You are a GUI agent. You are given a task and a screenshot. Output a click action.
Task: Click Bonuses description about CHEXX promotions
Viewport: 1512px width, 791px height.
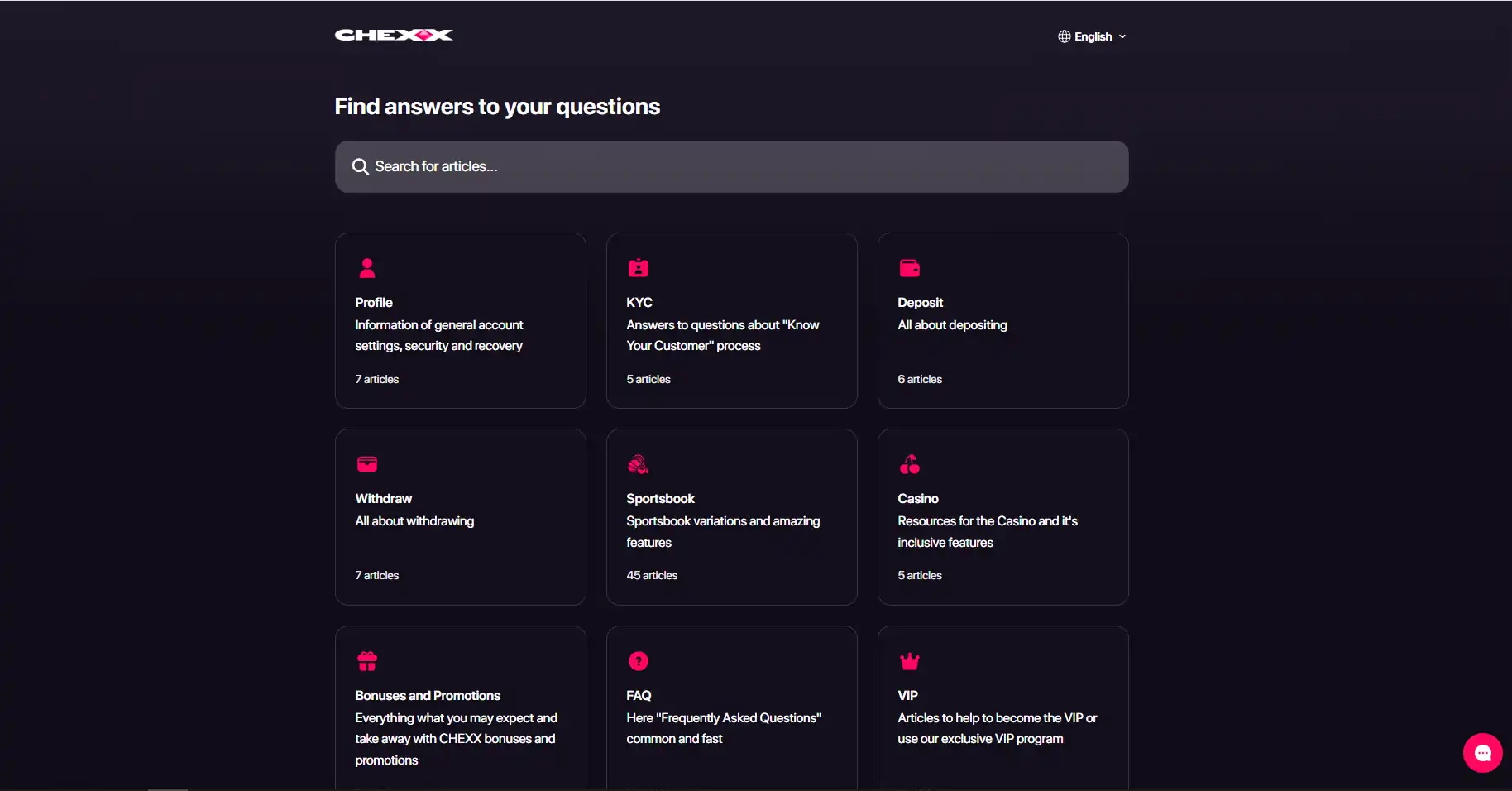click(457, 739)
